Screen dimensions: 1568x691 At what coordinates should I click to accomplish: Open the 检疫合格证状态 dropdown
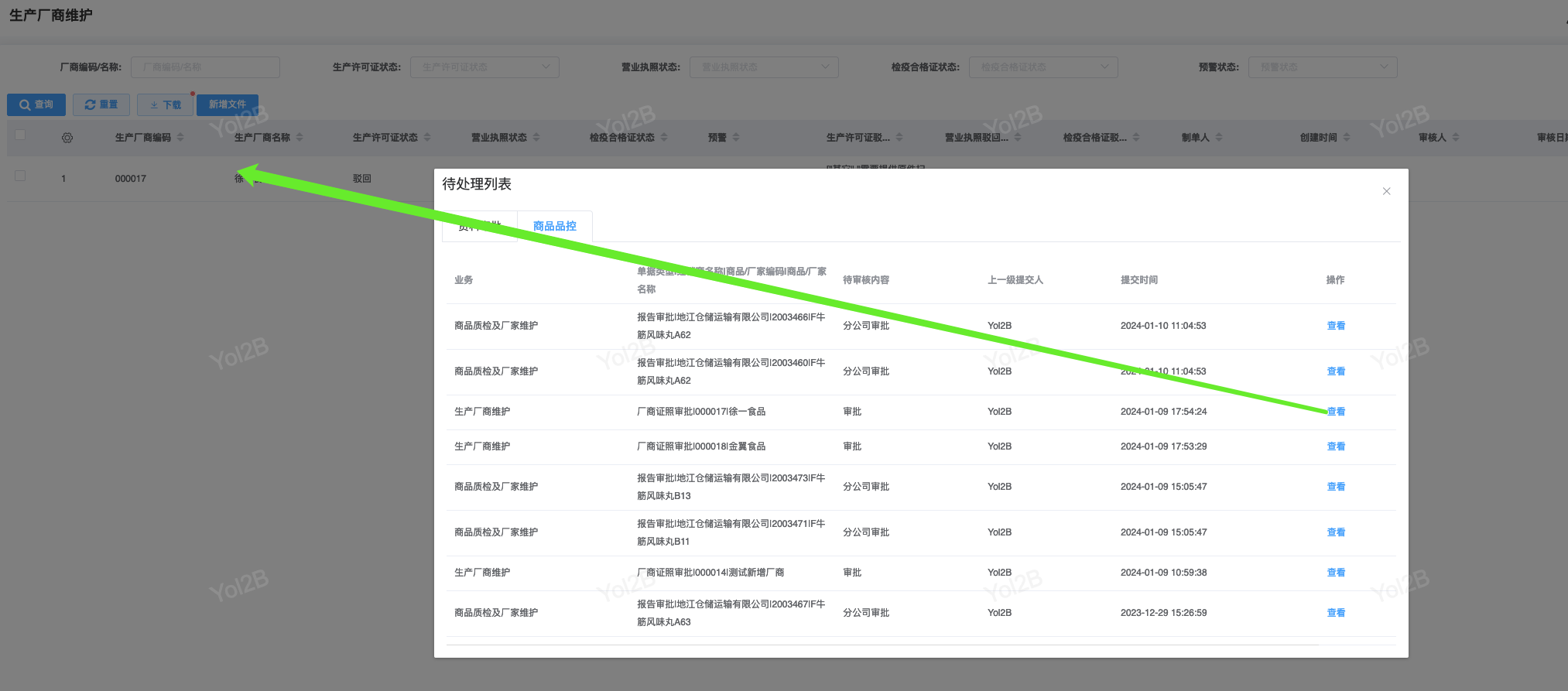(x=1043, y=67)
